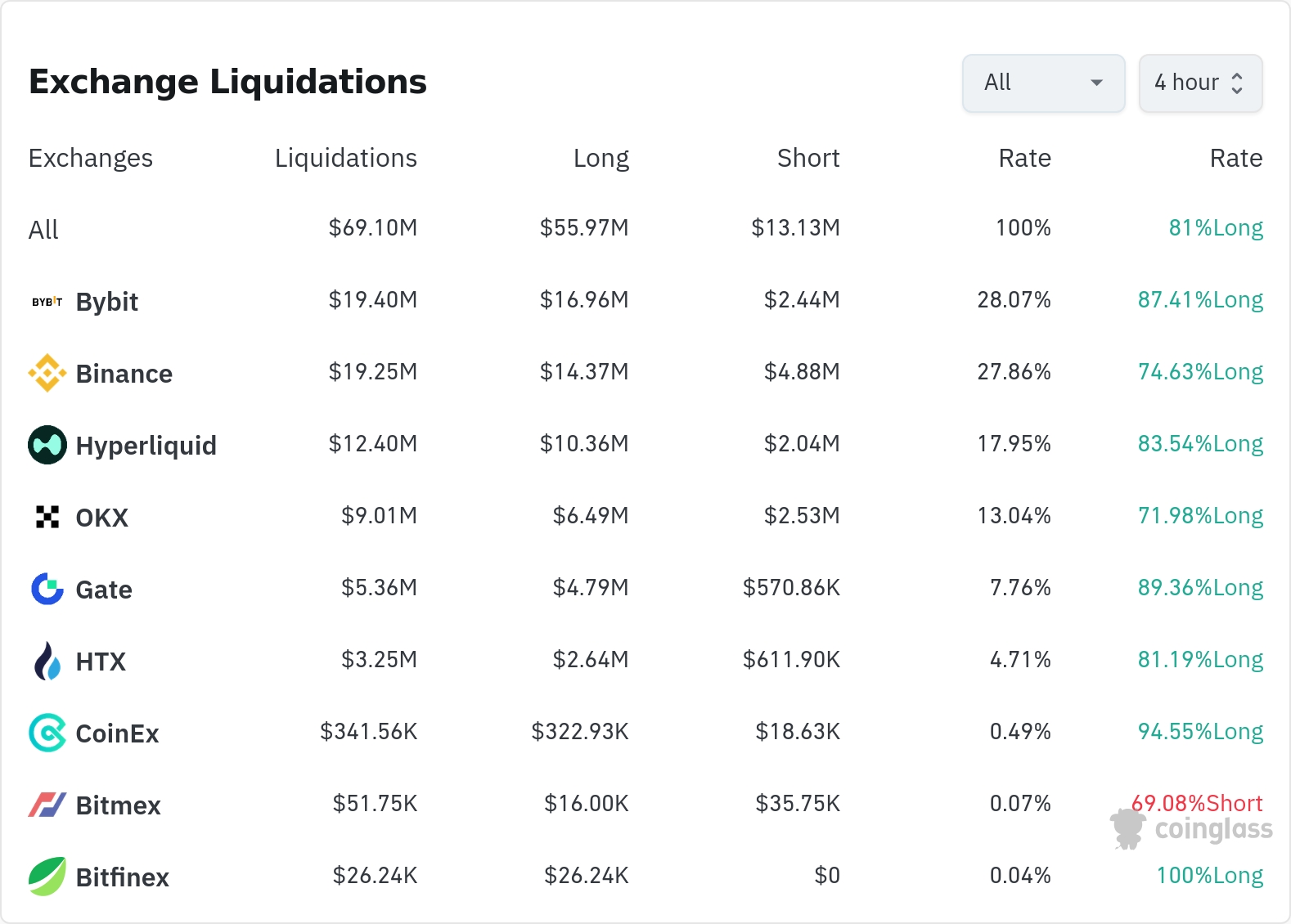Open the Hyperliquid exchange name link
This screenshot has height=924, width=1291.
click(x=146, y=446)
